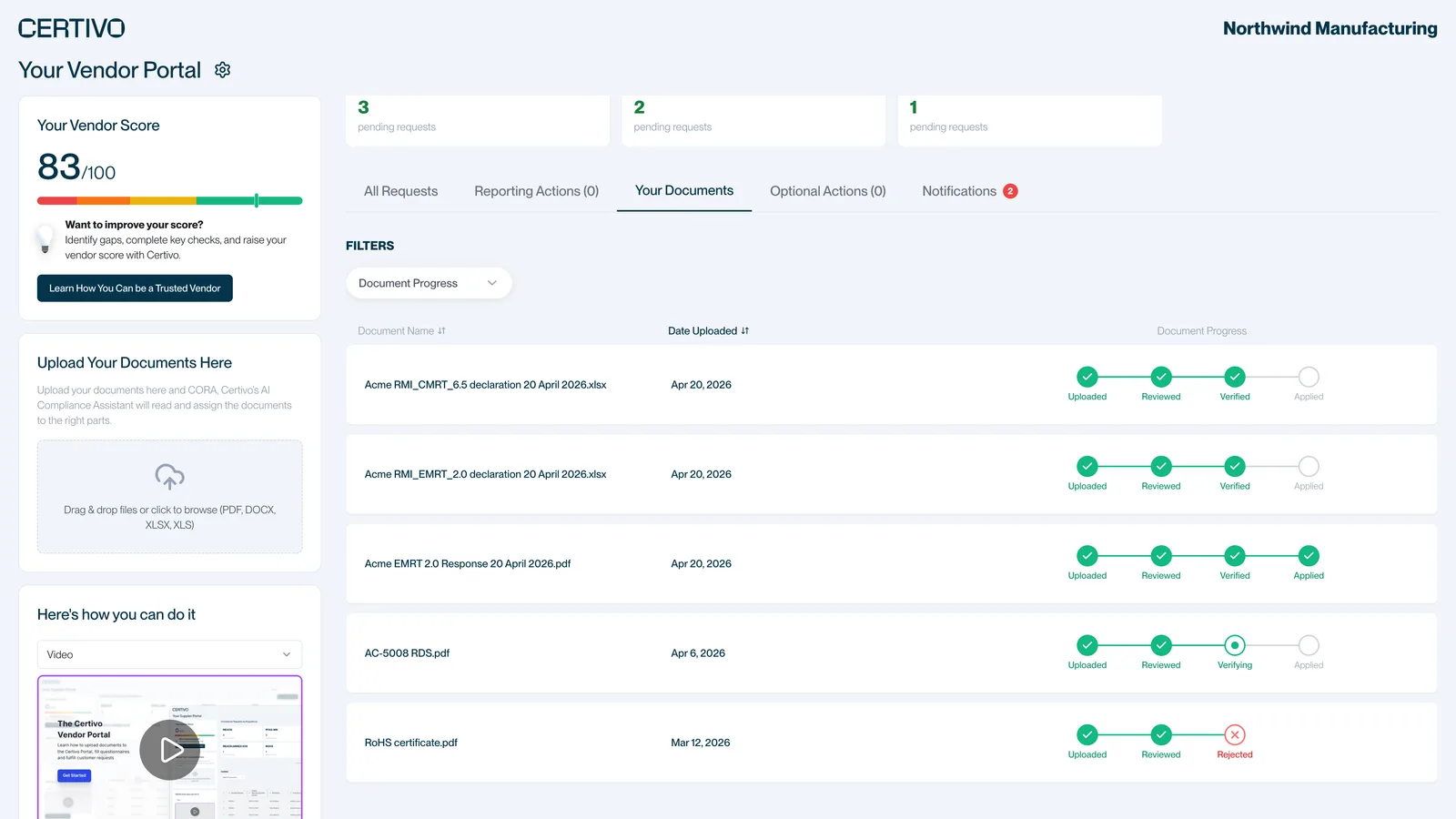Click the Applied circle for Acme RMI_EMRT_2.0 declaration
This screenshot has width=1456, height=819.
[x=1309, y=466]
